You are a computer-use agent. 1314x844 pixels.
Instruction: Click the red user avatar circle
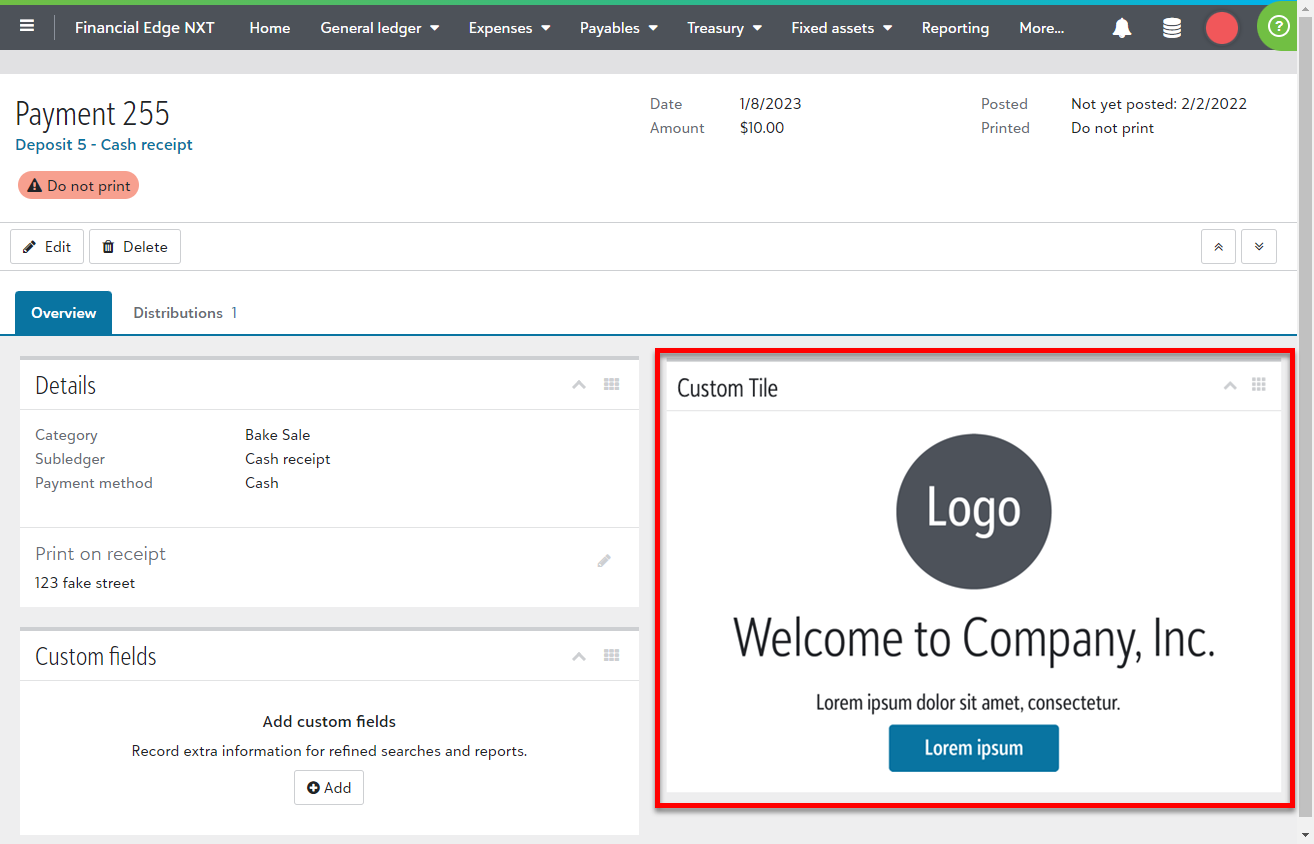coord(1221,28)
